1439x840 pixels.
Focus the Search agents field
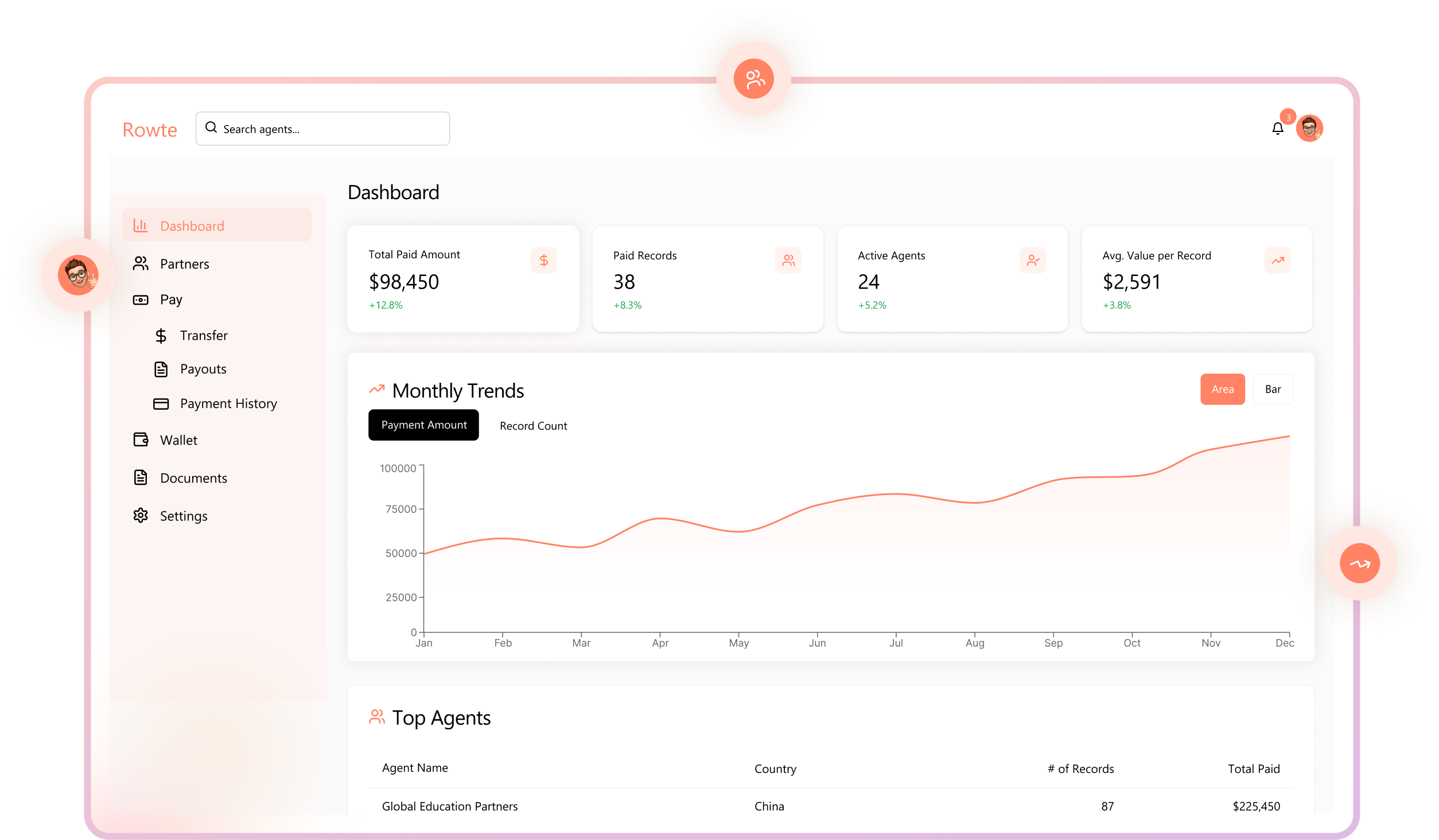[322, 129]
